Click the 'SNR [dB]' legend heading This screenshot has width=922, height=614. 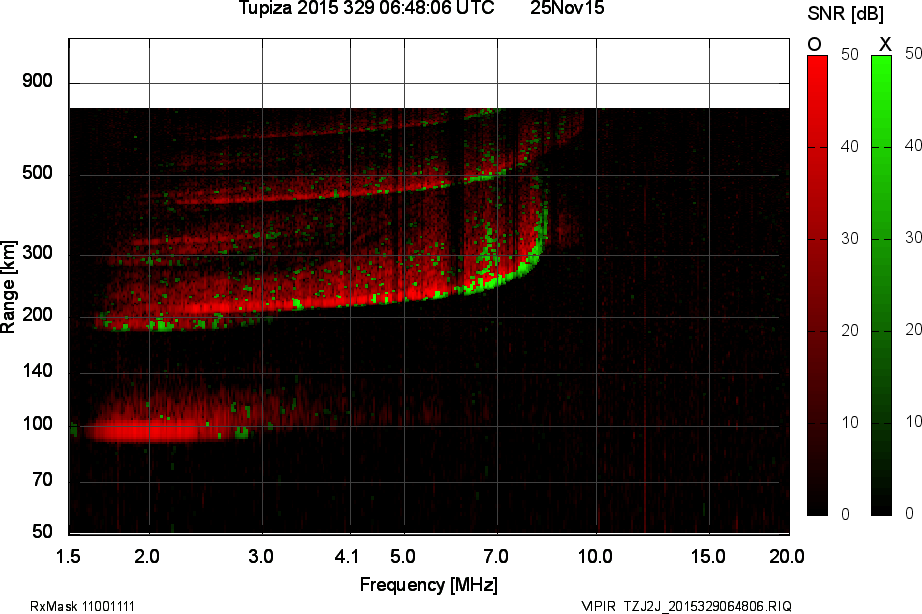[x=845, y=14]
